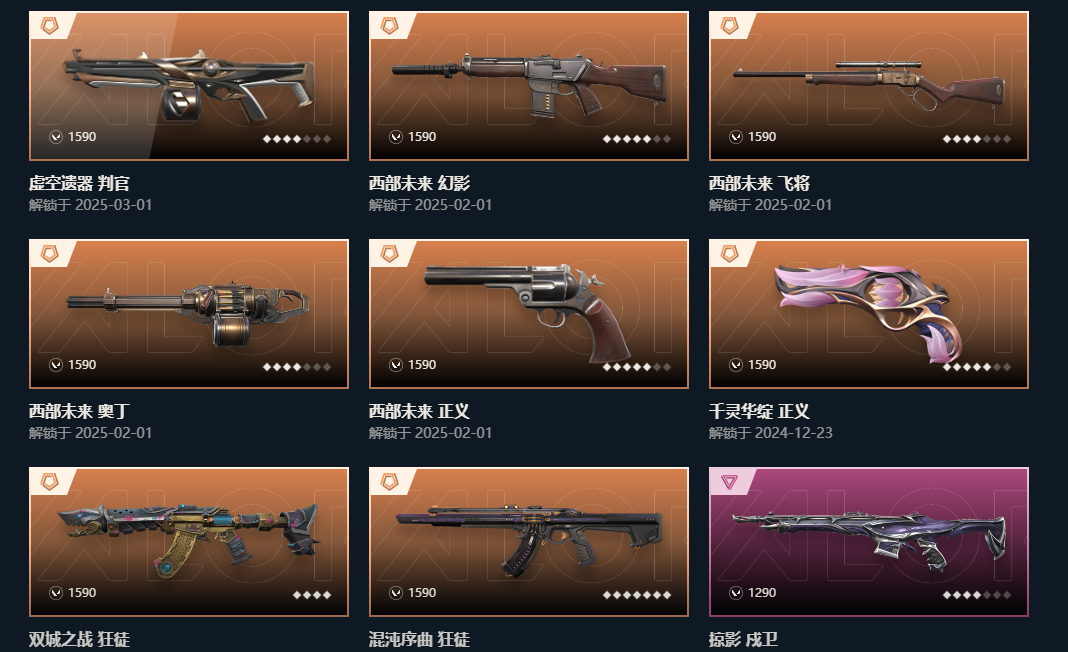Select the 西部未来 飞将 sniper skin image
The width and height of the screenshot is (1068, 652).
click(x=868, y=86)
